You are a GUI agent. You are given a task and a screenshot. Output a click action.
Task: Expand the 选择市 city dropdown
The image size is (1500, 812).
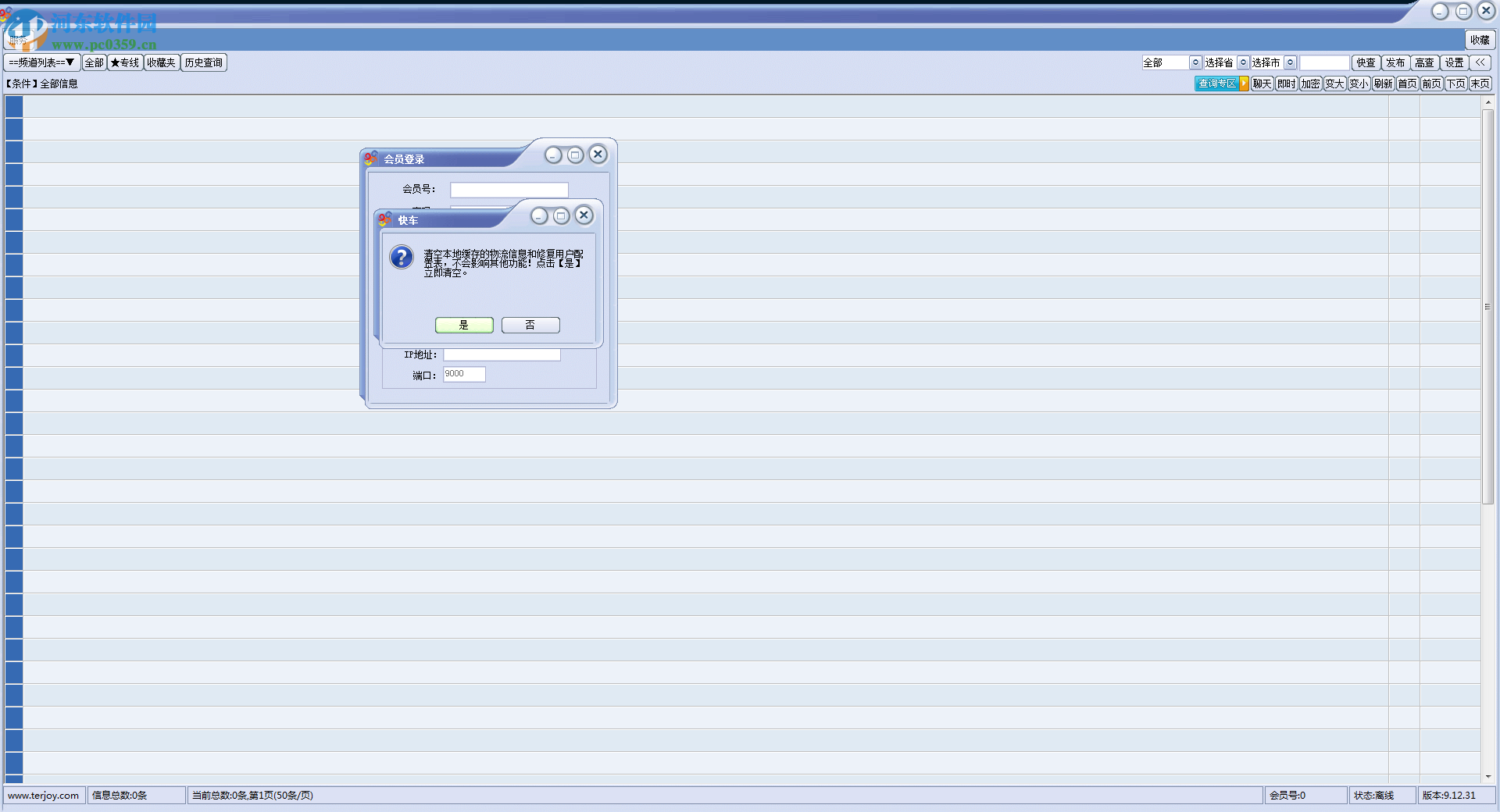pyautogui.click(x=1291, y=62)
